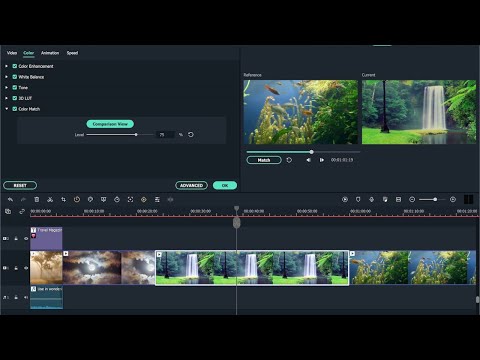The width and height of the screenshot is (480, 360).
Task: Expand the White Balance section arrow
Action: tap(6, 77)
